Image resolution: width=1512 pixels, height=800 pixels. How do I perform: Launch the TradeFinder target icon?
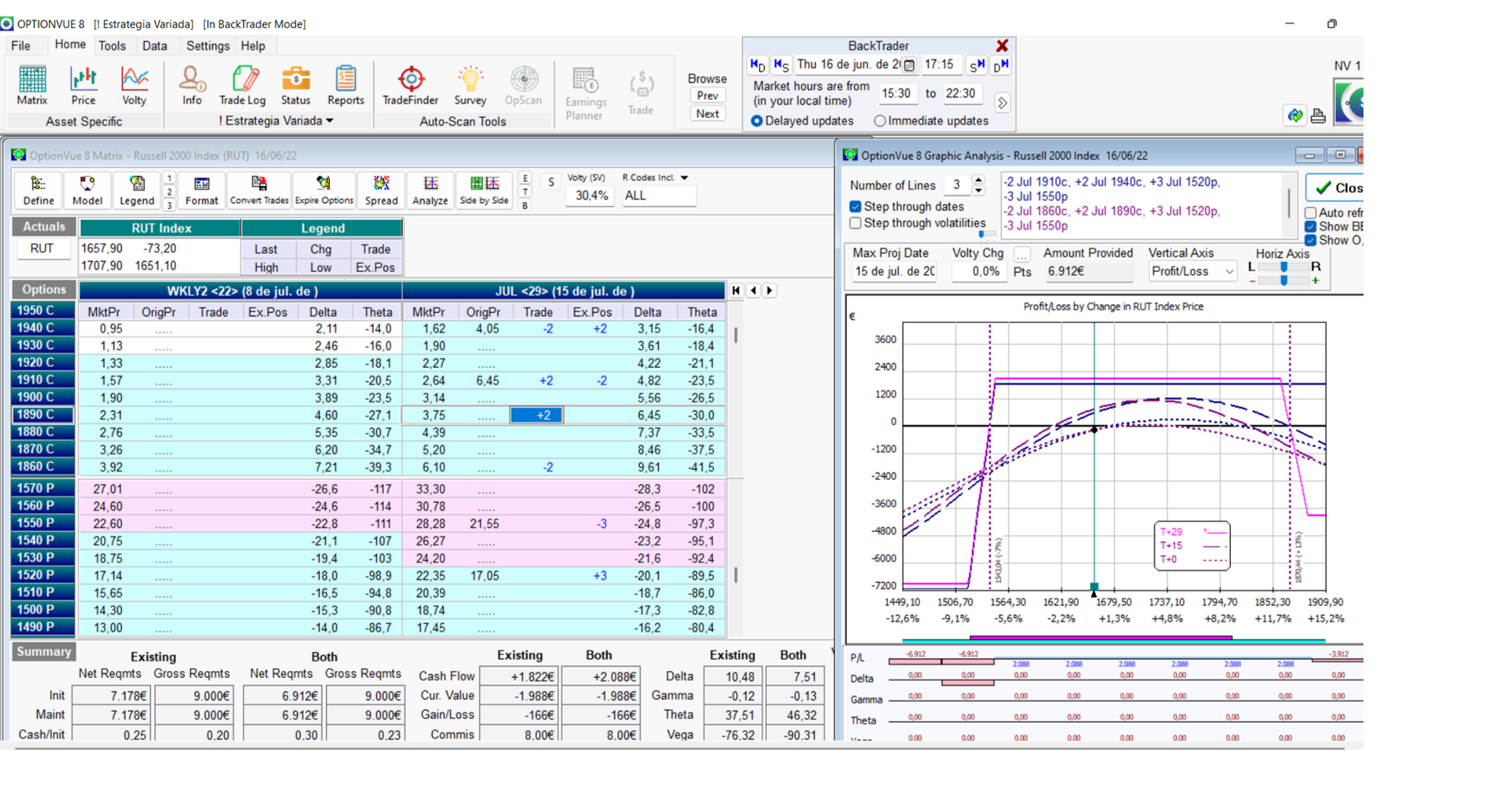point(411,85)
